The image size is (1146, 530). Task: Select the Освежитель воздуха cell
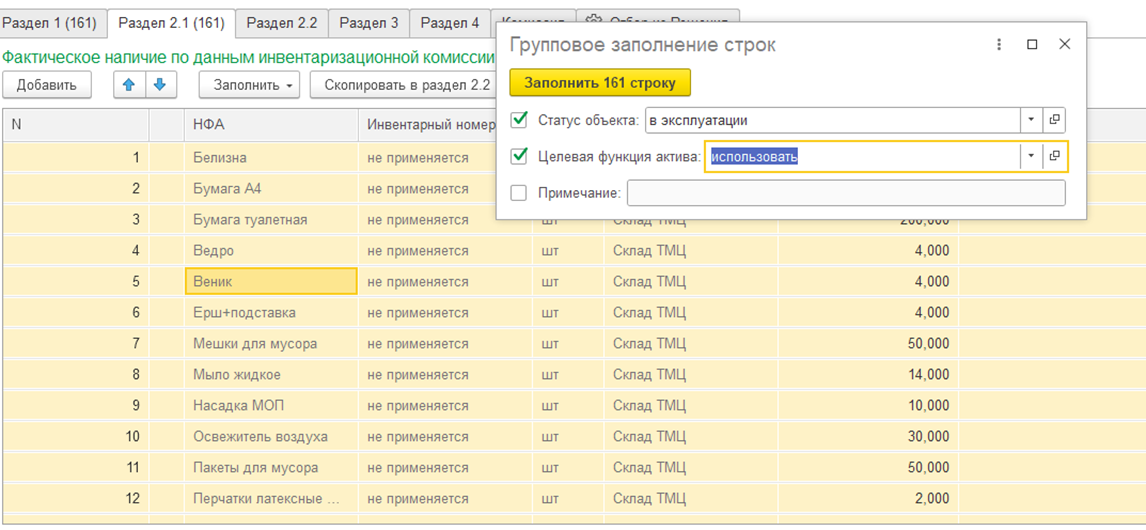pos(271,437)
